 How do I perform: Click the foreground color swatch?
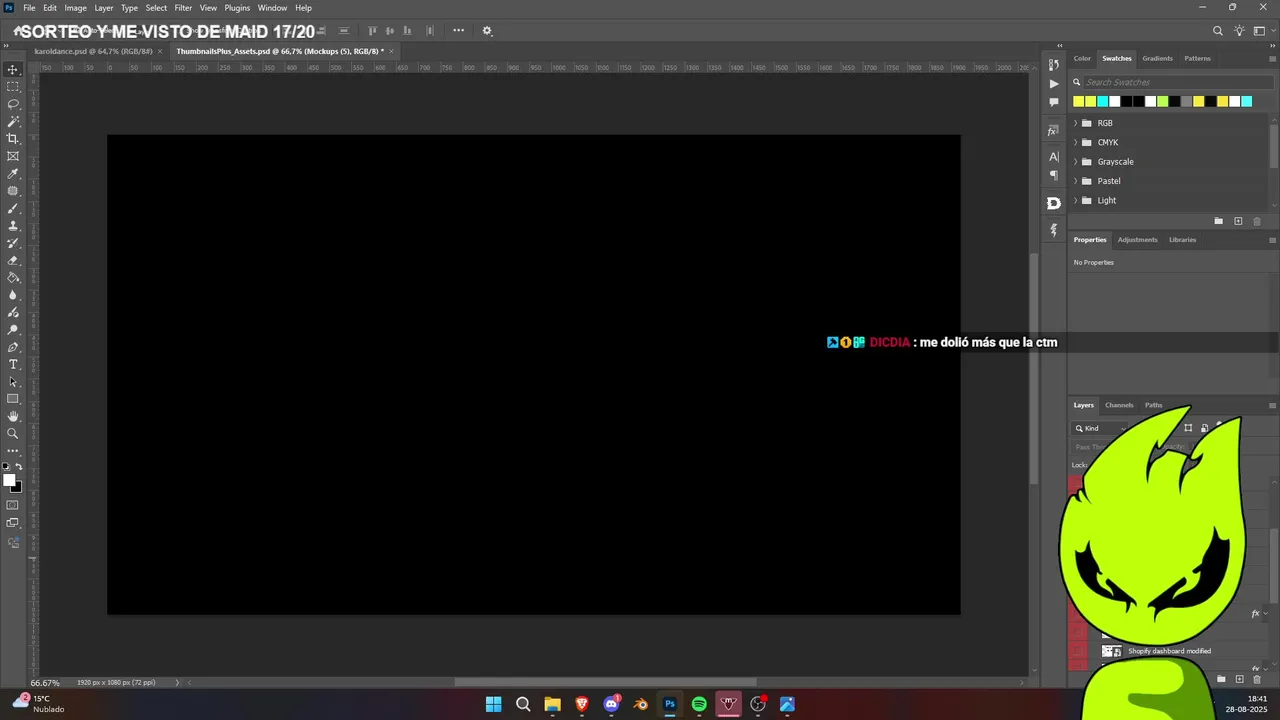pos(9,481)
